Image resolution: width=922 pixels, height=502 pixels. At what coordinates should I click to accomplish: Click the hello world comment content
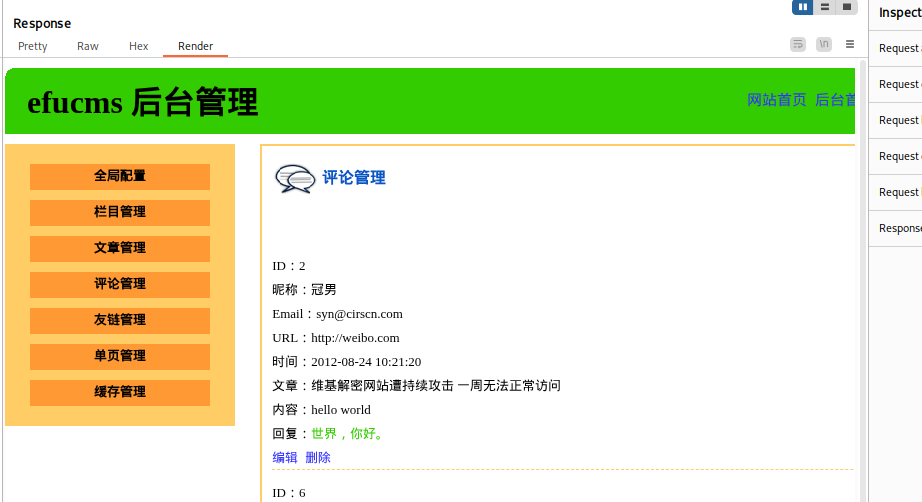[x=340, y=410]
